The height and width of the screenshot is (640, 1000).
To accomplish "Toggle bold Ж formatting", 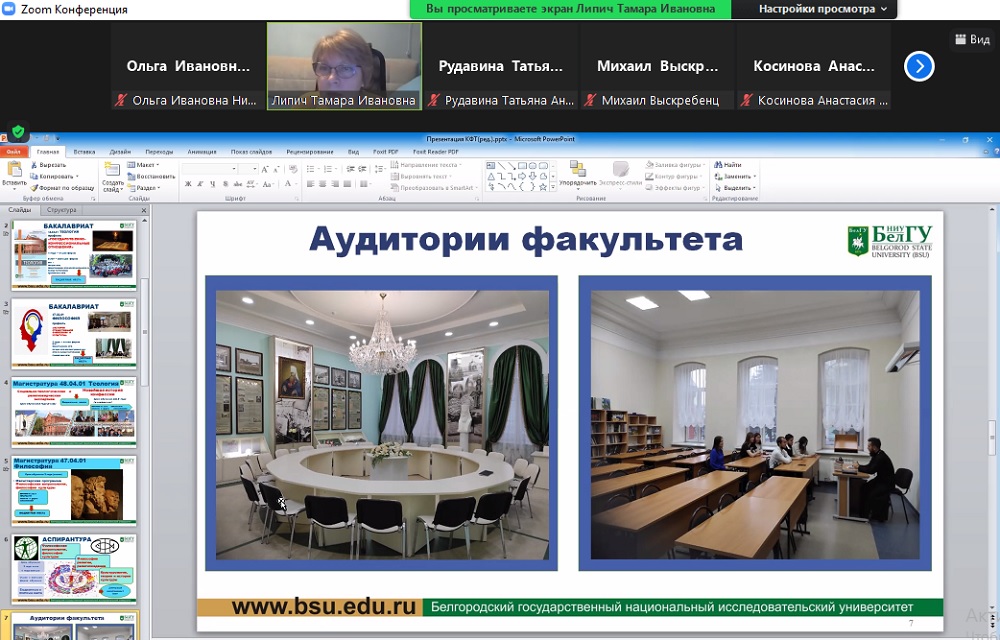I will click(x=186, y=184).
